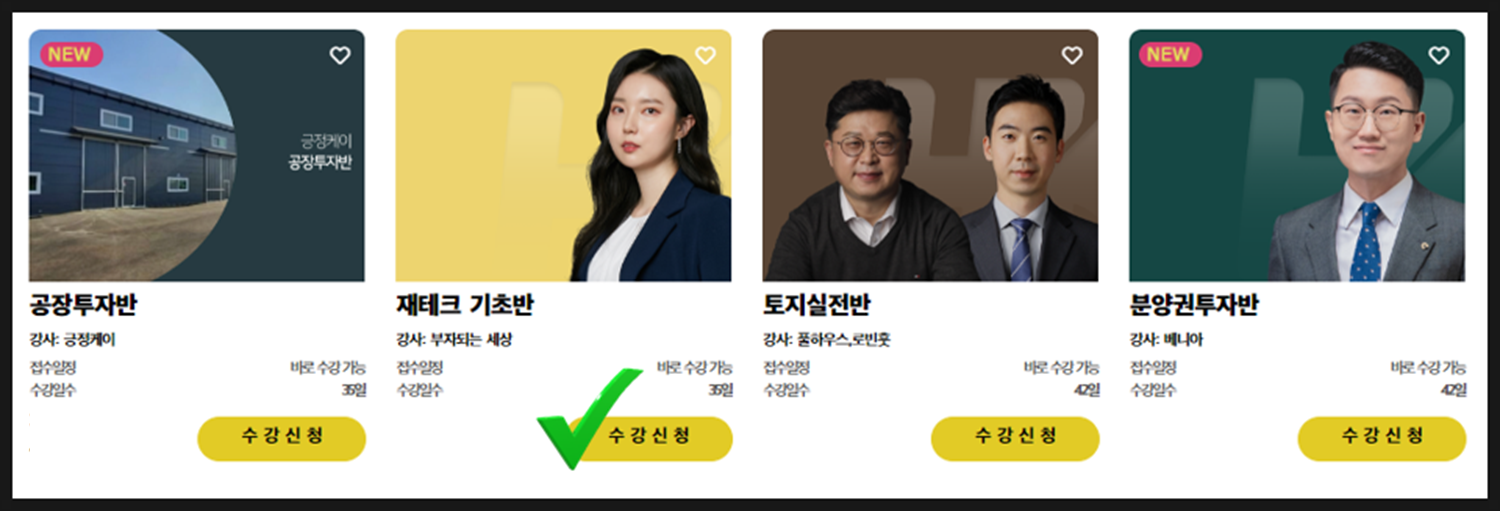Screen dimensions: 1500x511
Task: Click instructor name 풀하우스,로빈훗
Action: [843, 340]
